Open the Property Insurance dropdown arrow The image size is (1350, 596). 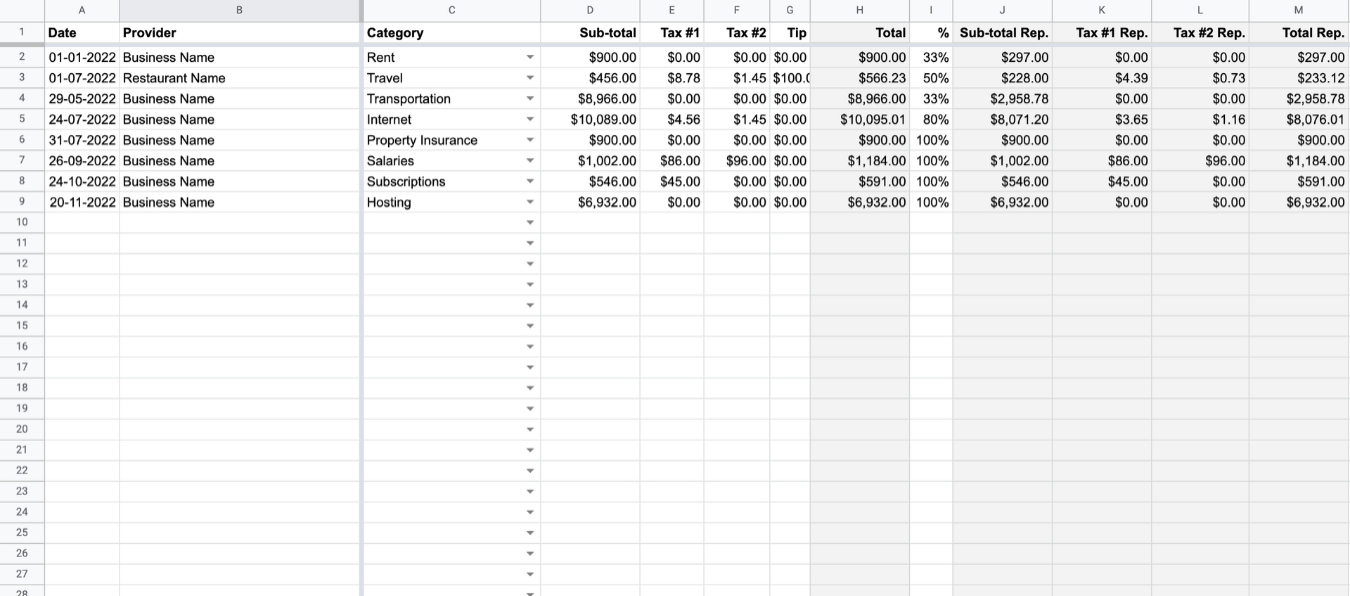point(530,141)
